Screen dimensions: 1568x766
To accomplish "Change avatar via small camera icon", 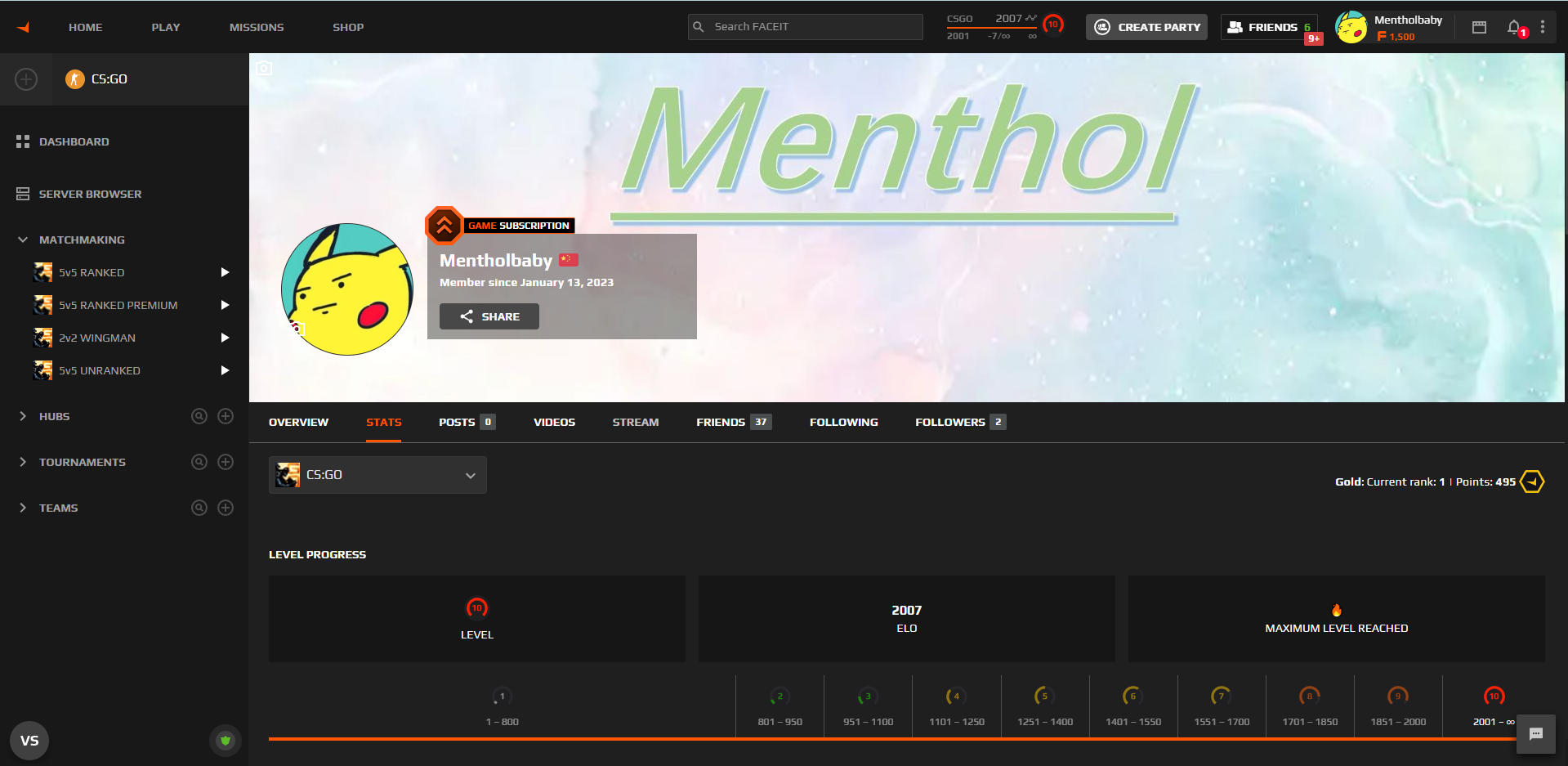I will click(x=298, y=329).
